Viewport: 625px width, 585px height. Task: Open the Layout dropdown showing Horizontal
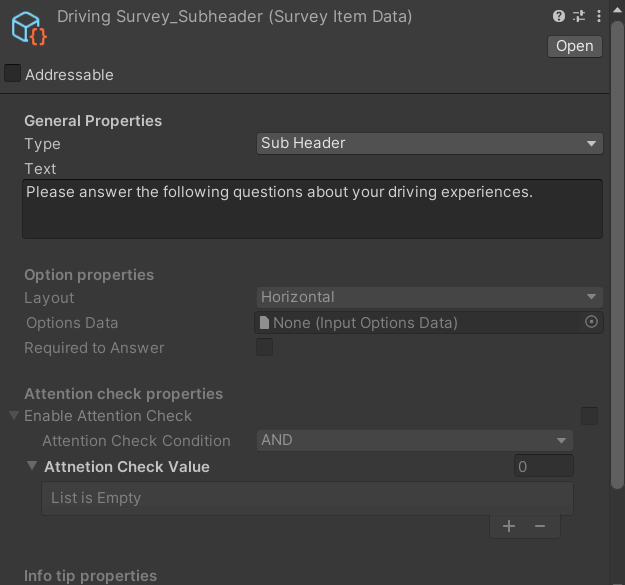tap(430, 297)
